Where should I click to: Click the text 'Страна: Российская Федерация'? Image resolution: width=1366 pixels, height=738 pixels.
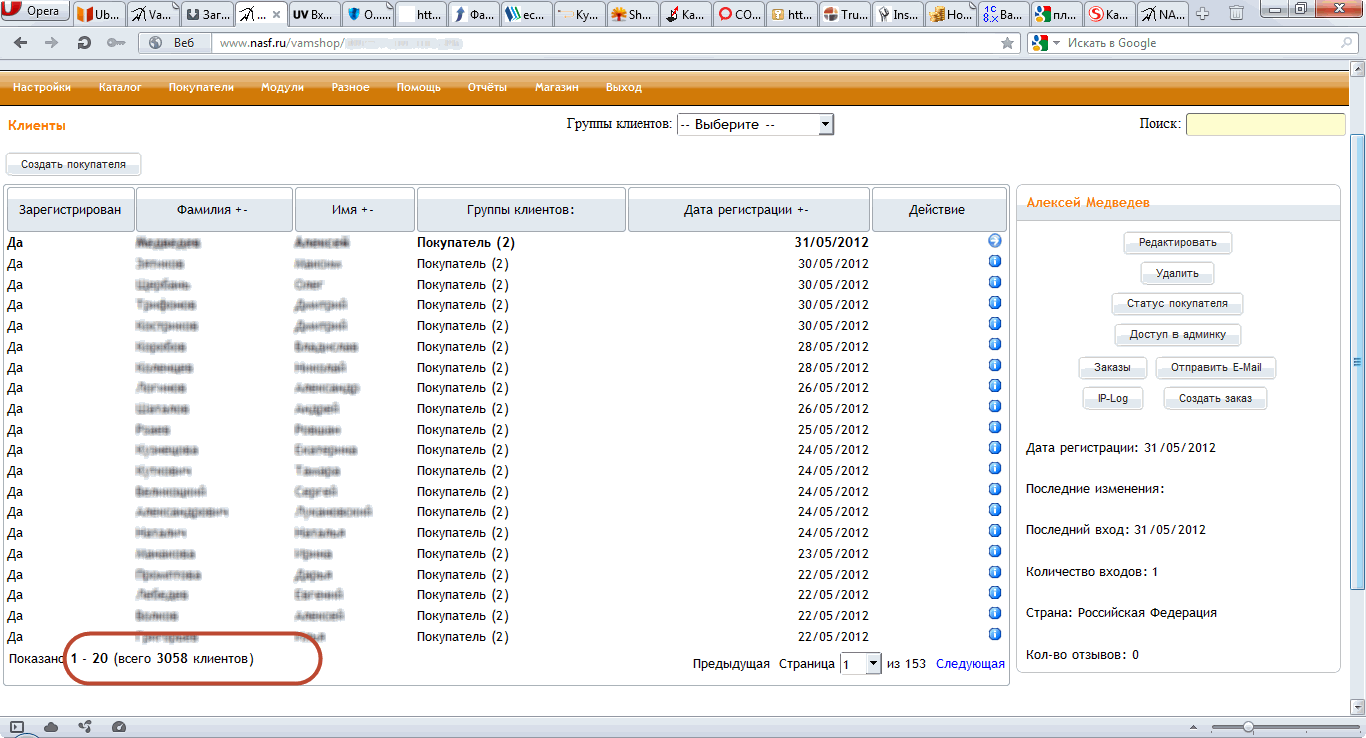(x=1121, y=613)
